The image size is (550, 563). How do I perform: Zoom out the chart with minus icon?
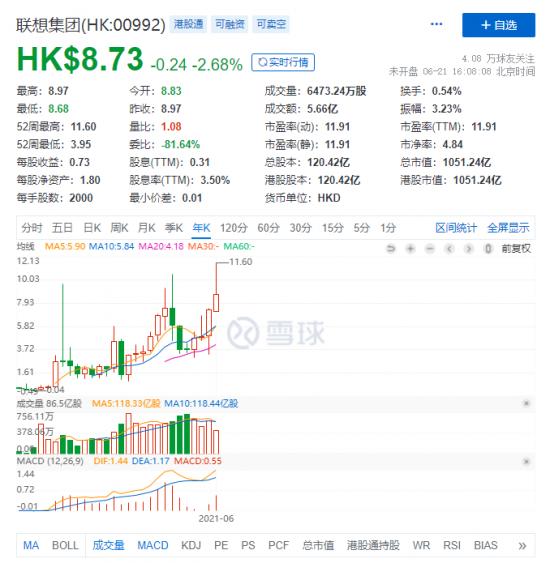point(429,248)
